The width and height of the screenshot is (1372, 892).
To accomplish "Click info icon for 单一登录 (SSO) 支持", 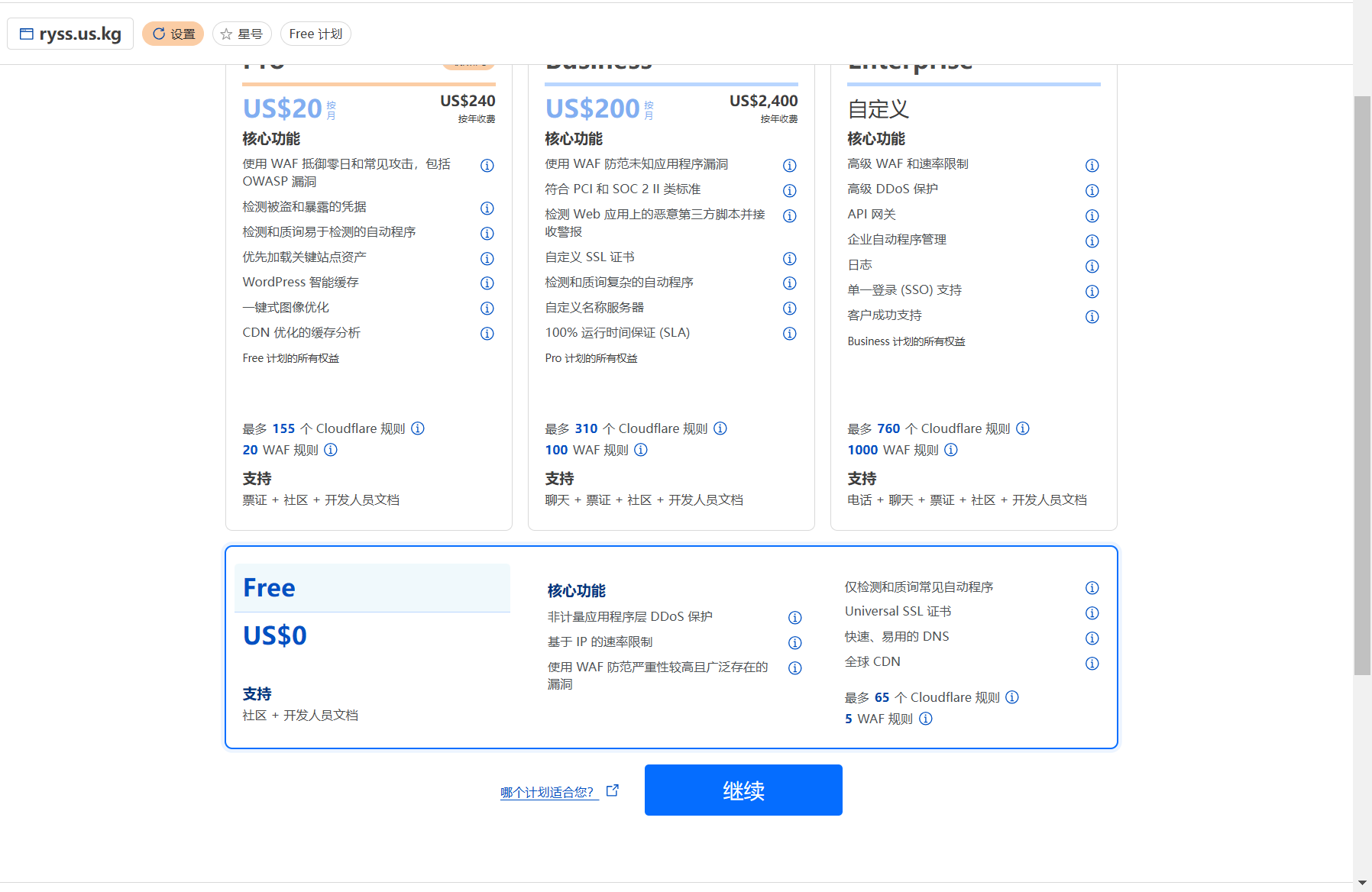I will point(1092,291).
